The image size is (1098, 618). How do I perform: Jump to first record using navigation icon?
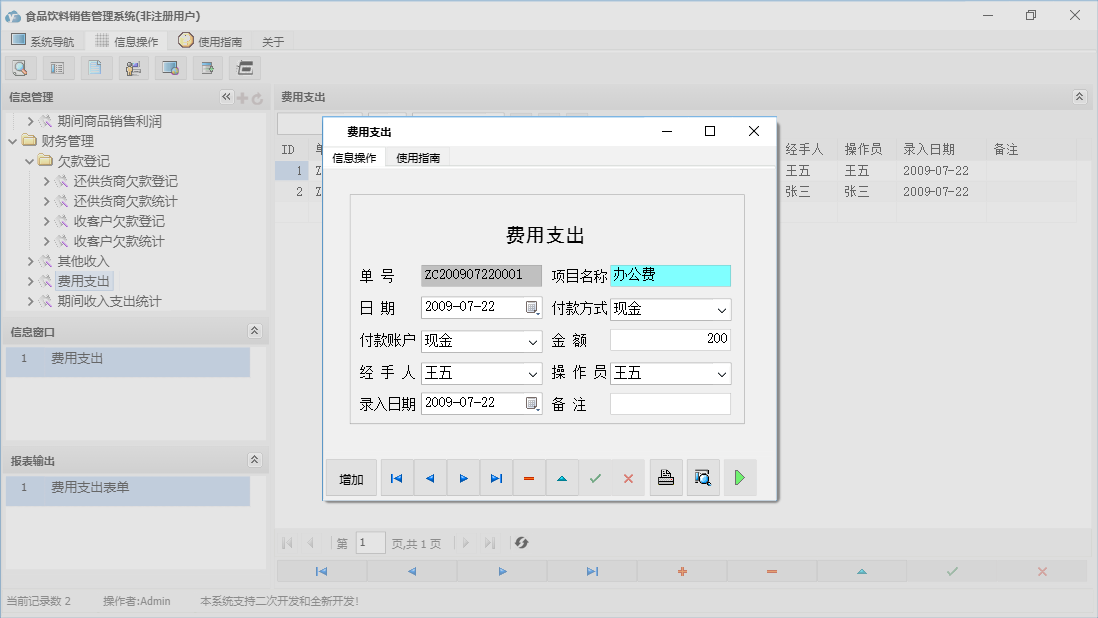click(x=396, y=477)
